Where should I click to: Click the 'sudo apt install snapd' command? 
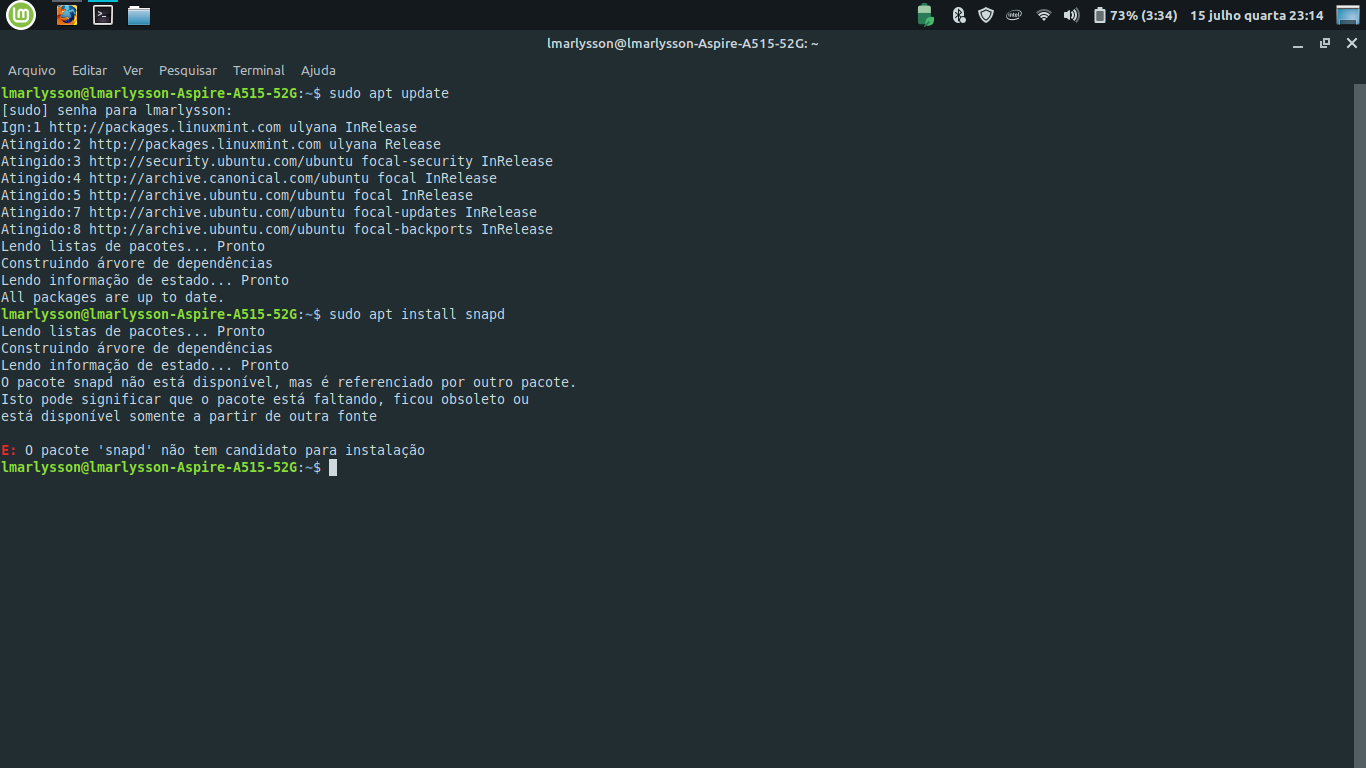coord(417,314)
